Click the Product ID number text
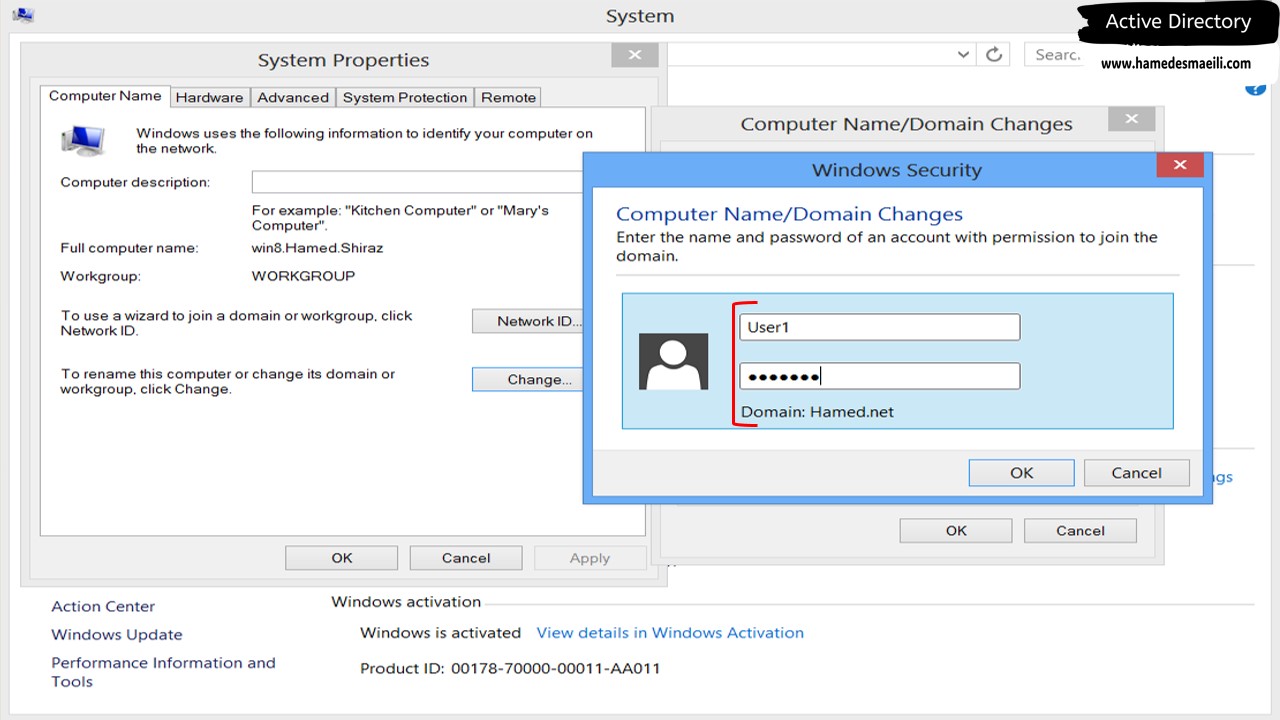Image resolution: width=1280 pixels, height=720 pixels. point(556,668)
